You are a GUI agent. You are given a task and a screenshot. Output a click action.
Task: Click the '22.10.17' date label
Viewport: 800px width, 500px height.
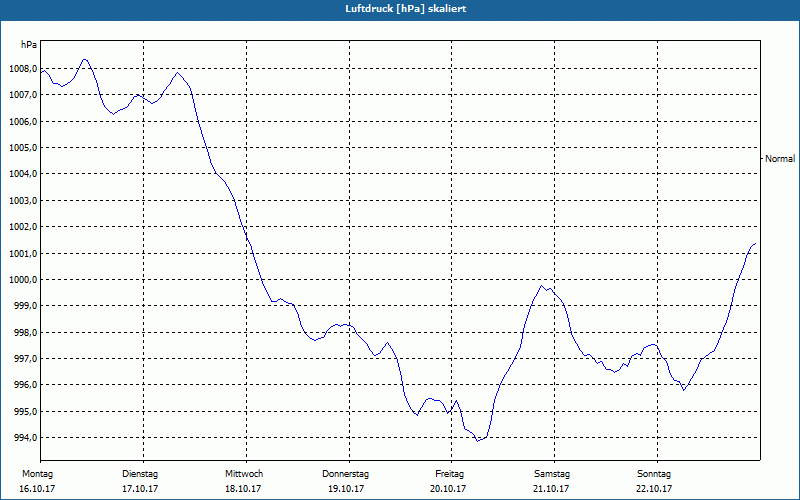coord(654,489)
